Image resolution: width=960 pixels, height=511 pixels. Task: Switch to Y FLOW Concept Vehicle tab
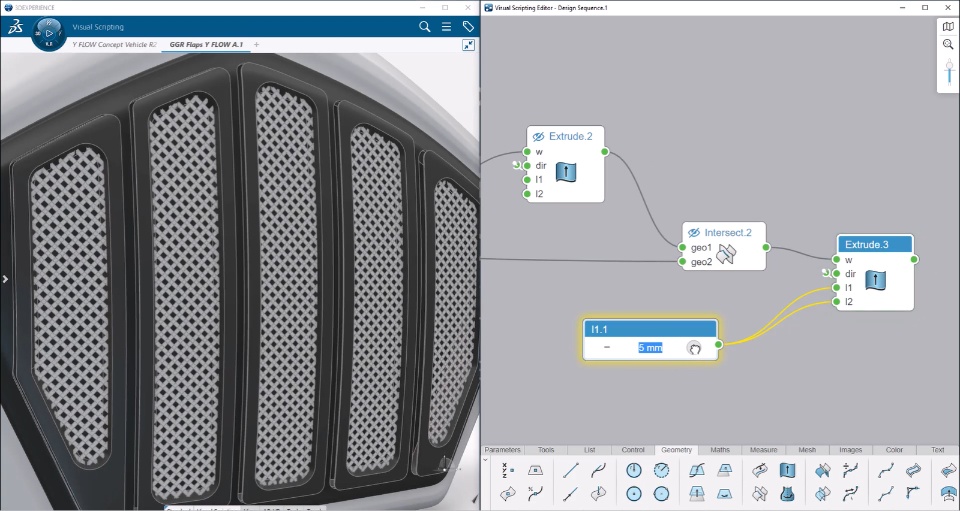[114, 45]
